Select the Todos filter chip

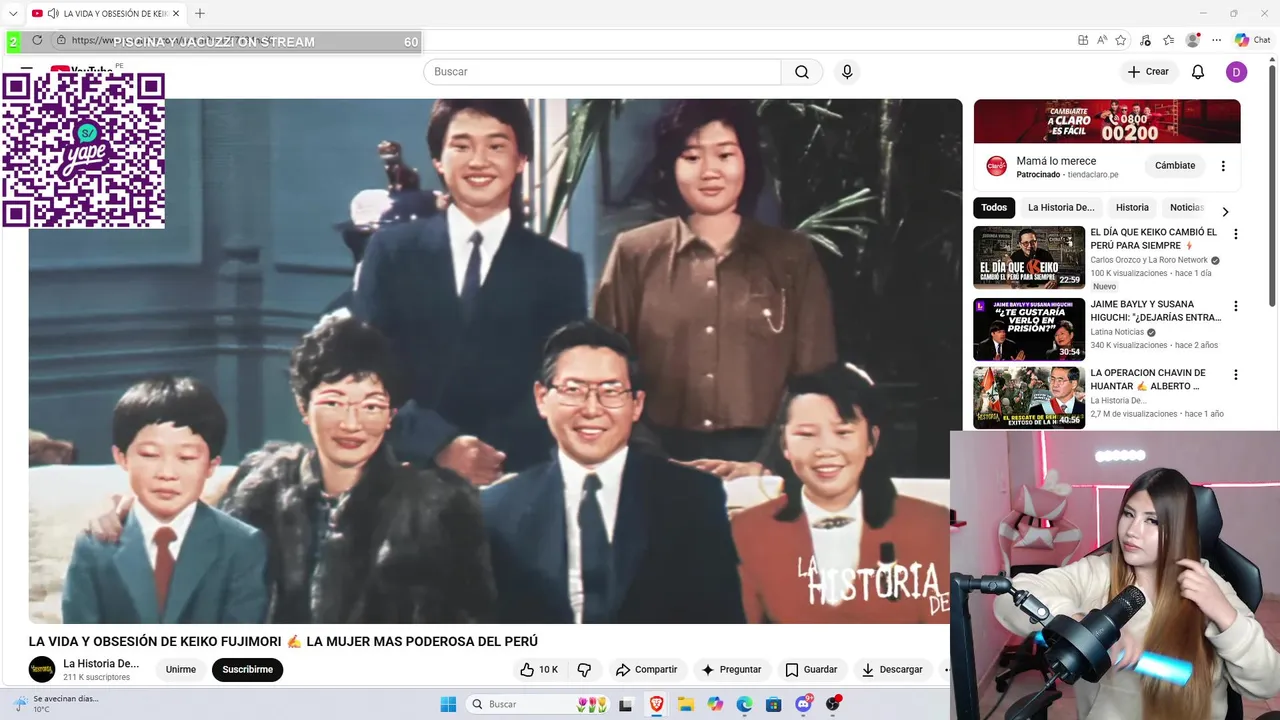(994, 208)
